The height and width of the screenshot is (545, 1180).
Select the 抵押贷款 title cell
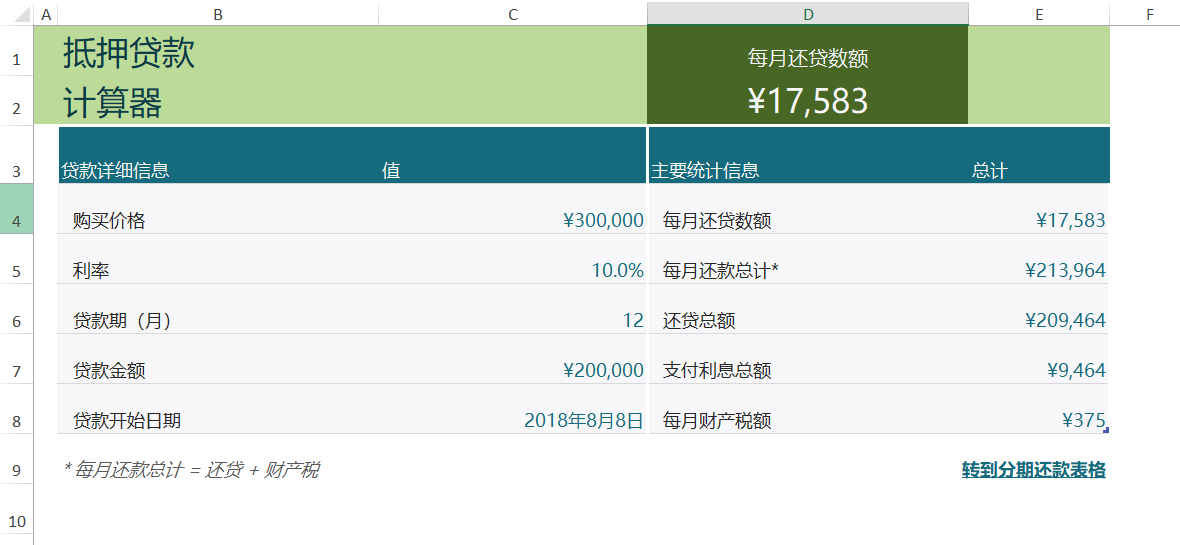pyautogui.click(x=129, y=54)
